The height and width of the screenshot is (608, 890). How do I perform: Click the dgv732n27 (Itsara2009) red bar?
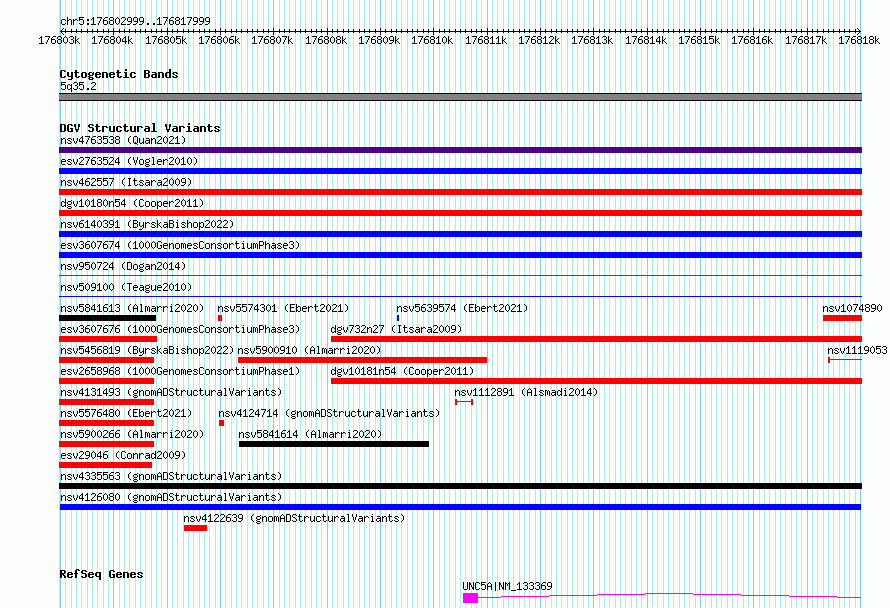tap(597, 339)
